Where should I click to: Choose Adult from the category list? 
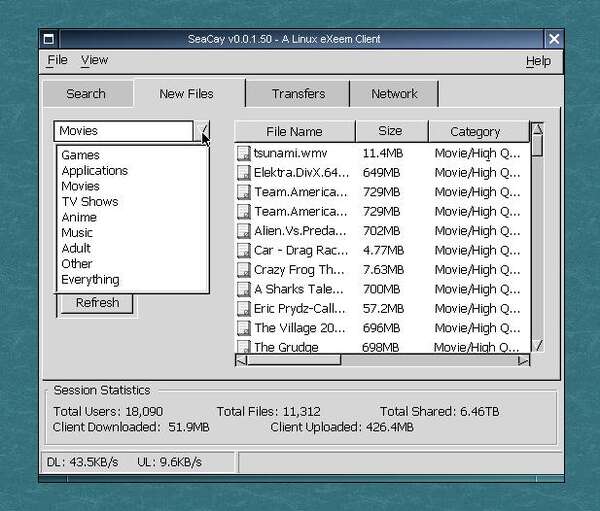point(76,248)
